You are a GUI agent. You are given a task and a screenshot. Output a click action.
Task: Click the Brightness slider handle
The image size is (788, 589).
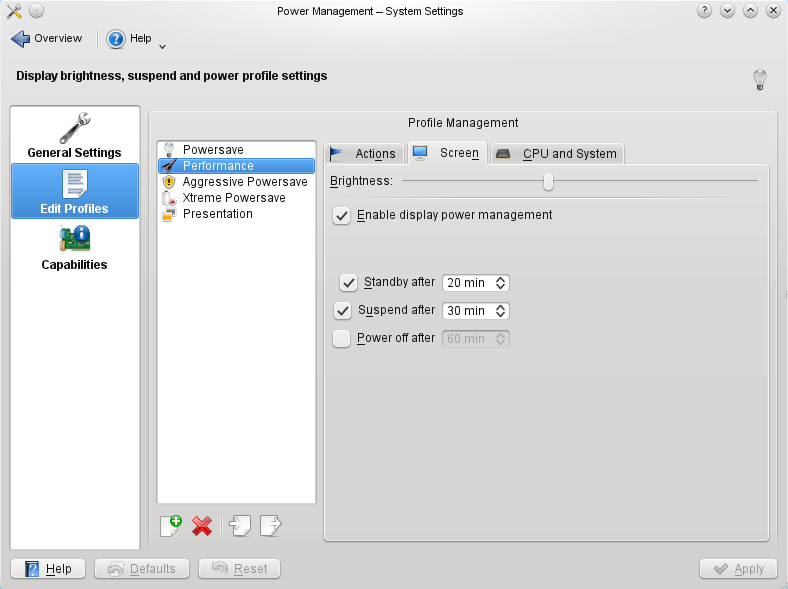coord(548,181)
